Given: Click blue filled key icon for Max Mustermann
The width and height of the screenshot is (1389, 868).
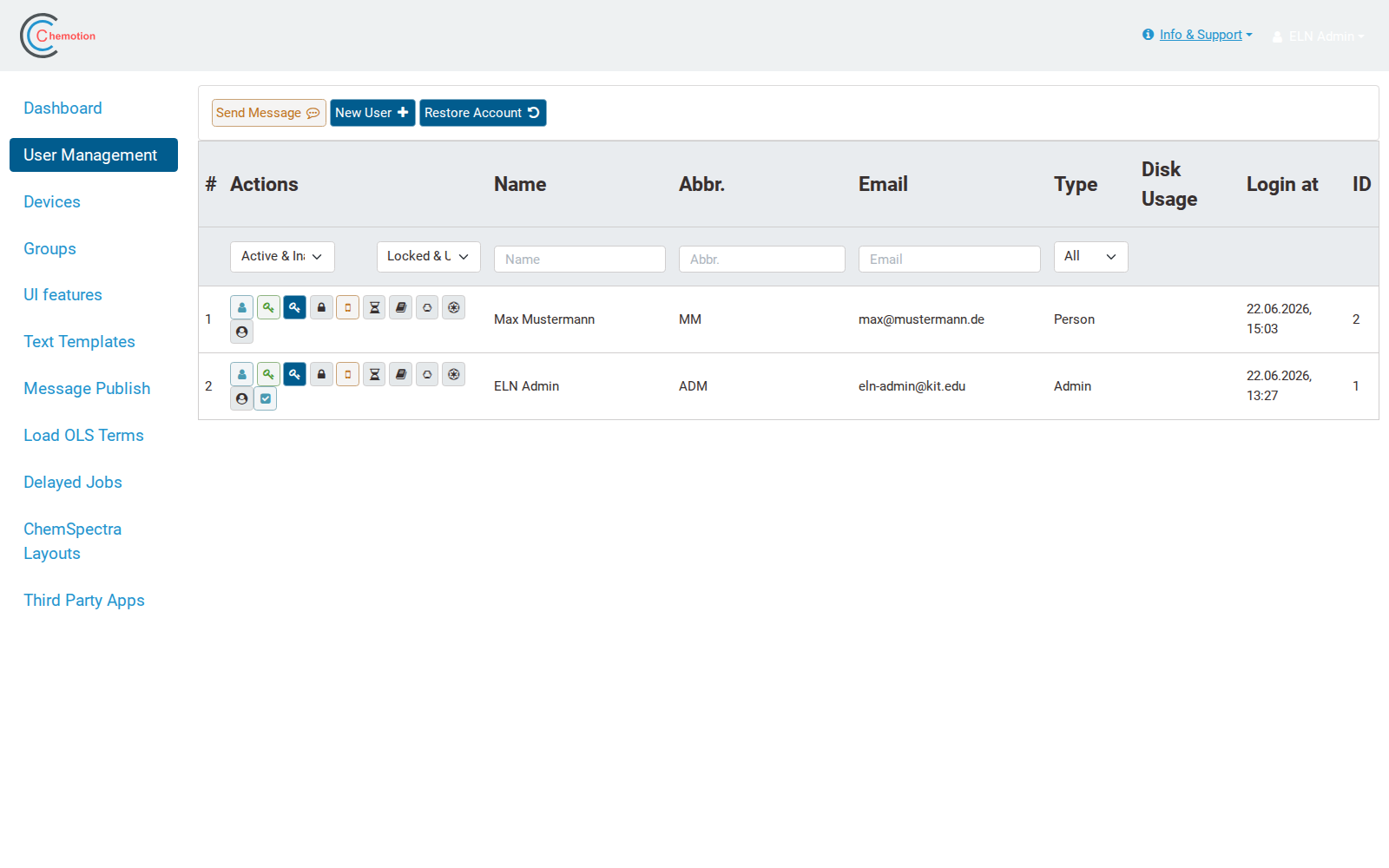Looking at the screenshot, I should click(x=295, y=307).
